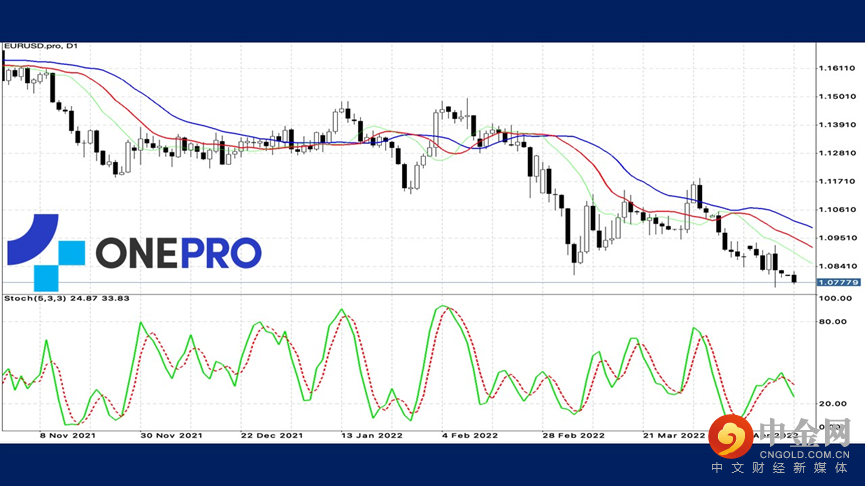Click the 28 Feb 2022 date label

coord(573,435)
